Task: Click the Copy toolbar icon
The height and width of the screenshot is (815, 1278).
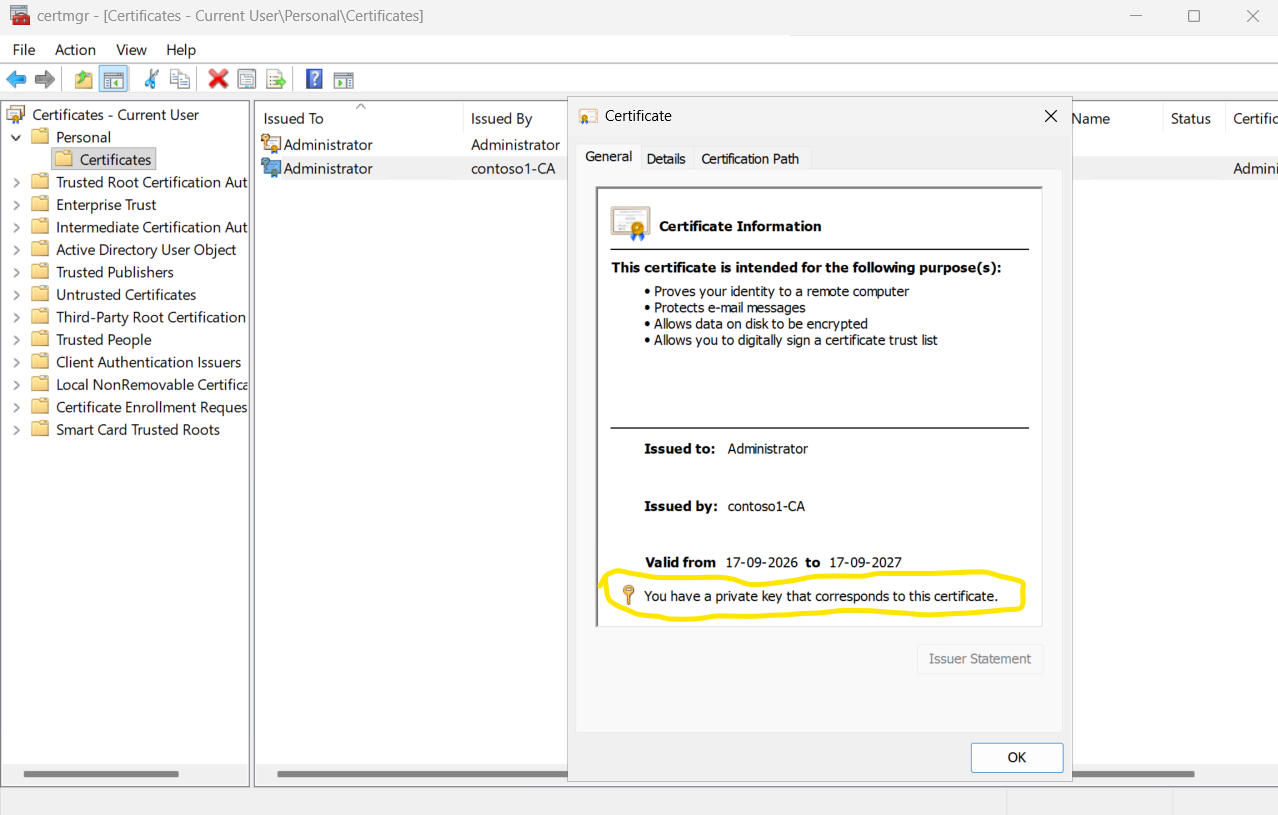Action: [x=180, y=79]
